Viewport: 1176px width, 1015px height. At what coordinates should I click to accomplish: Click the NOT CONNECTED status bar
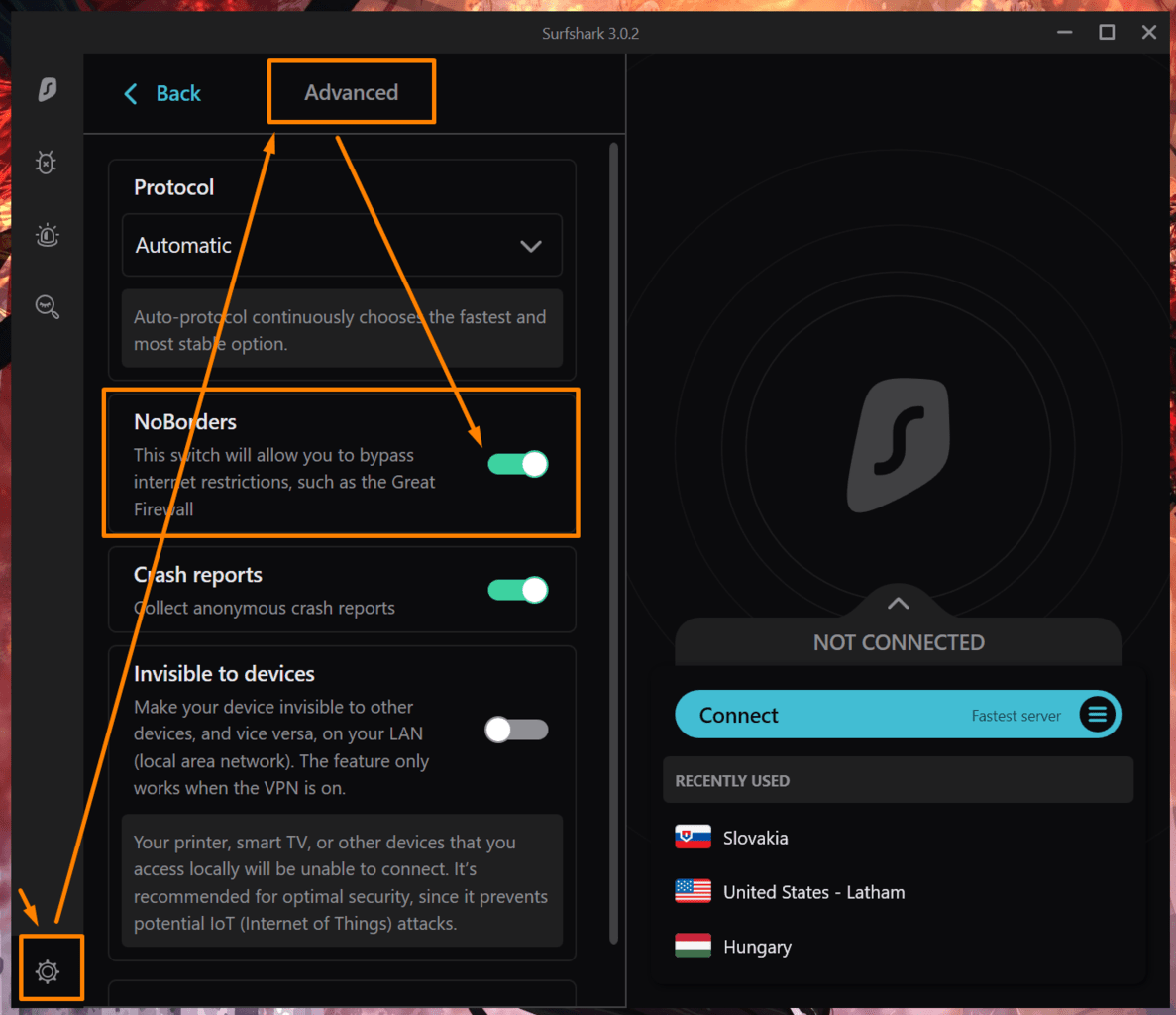click(x=898, y=642)
